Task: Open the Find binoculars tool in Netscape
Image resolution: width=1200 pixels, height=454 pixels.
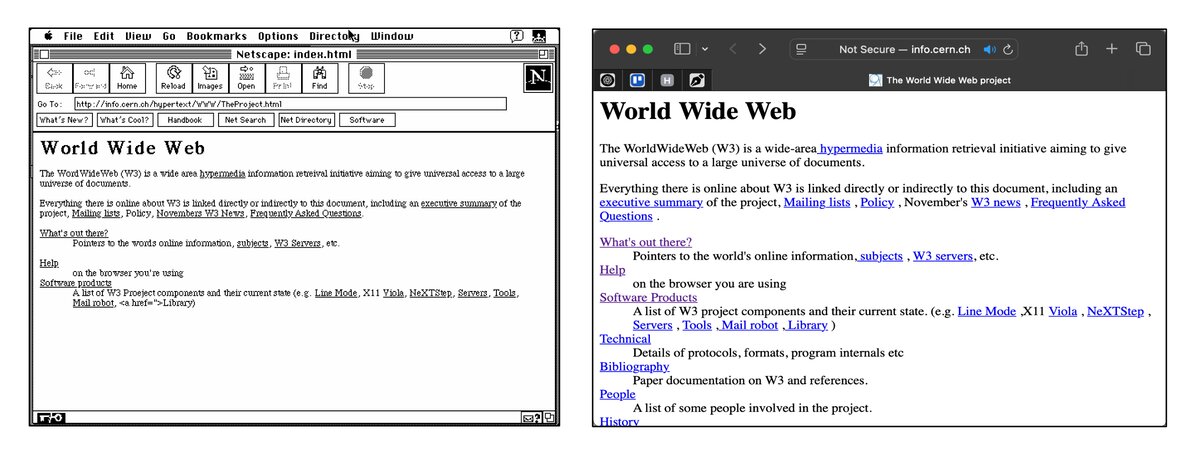Action: [319, 78]
